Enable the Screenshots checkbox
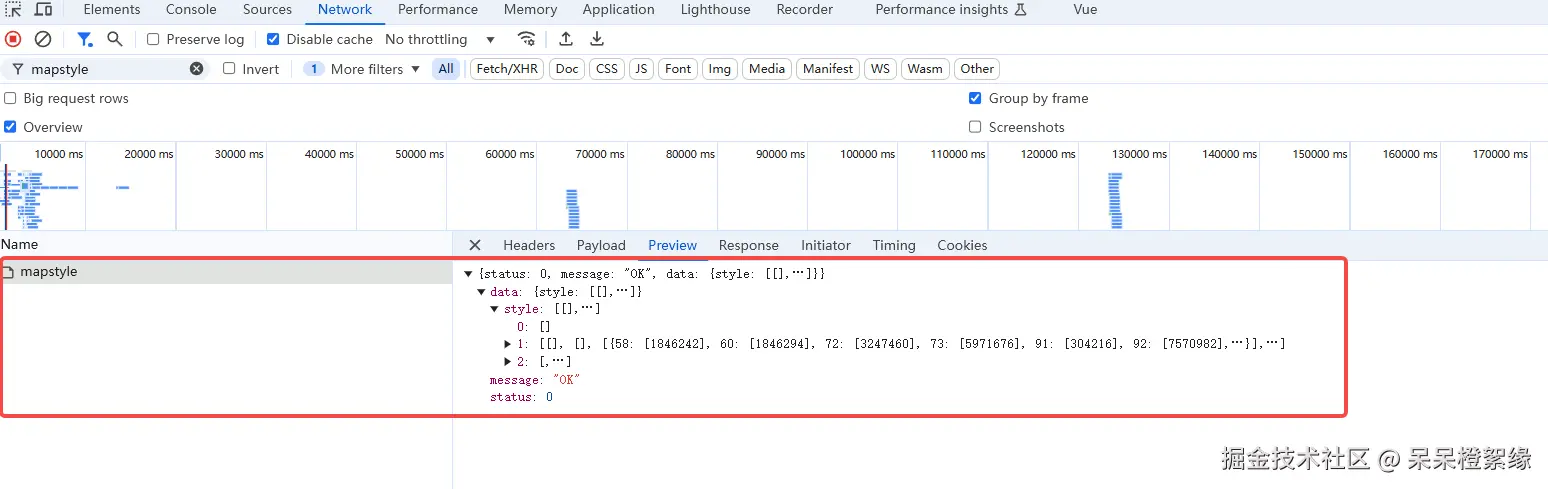The width and height of the screenshot is (1548, 489). (975, 127)
